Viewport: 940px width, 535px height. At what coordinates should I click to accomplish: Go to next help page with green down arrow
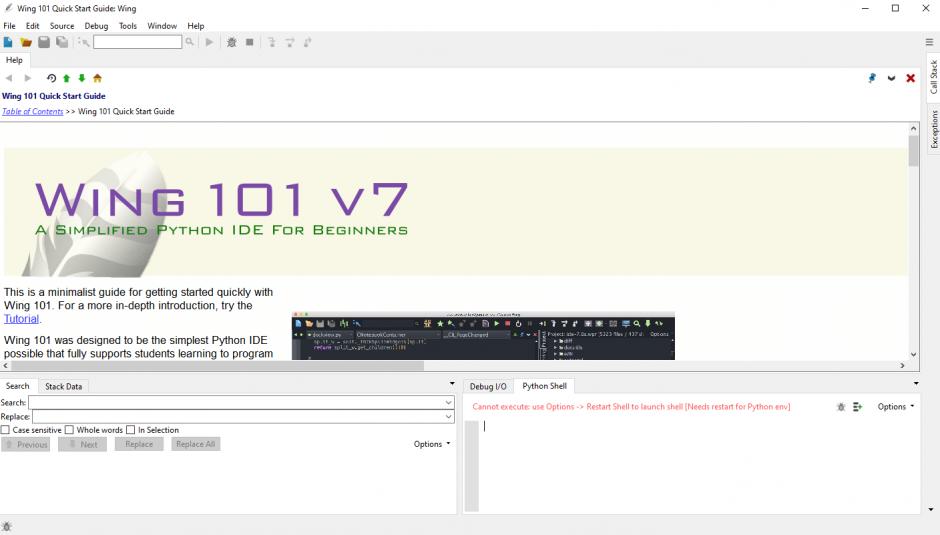(82, 78)
